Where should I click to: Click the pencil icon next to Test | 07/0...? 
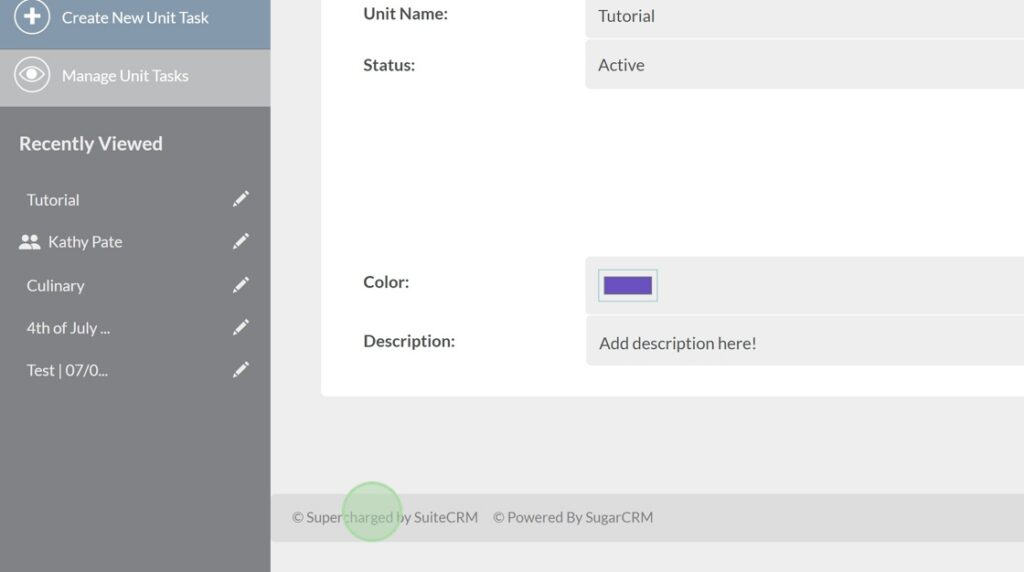(x=241, y=370)
